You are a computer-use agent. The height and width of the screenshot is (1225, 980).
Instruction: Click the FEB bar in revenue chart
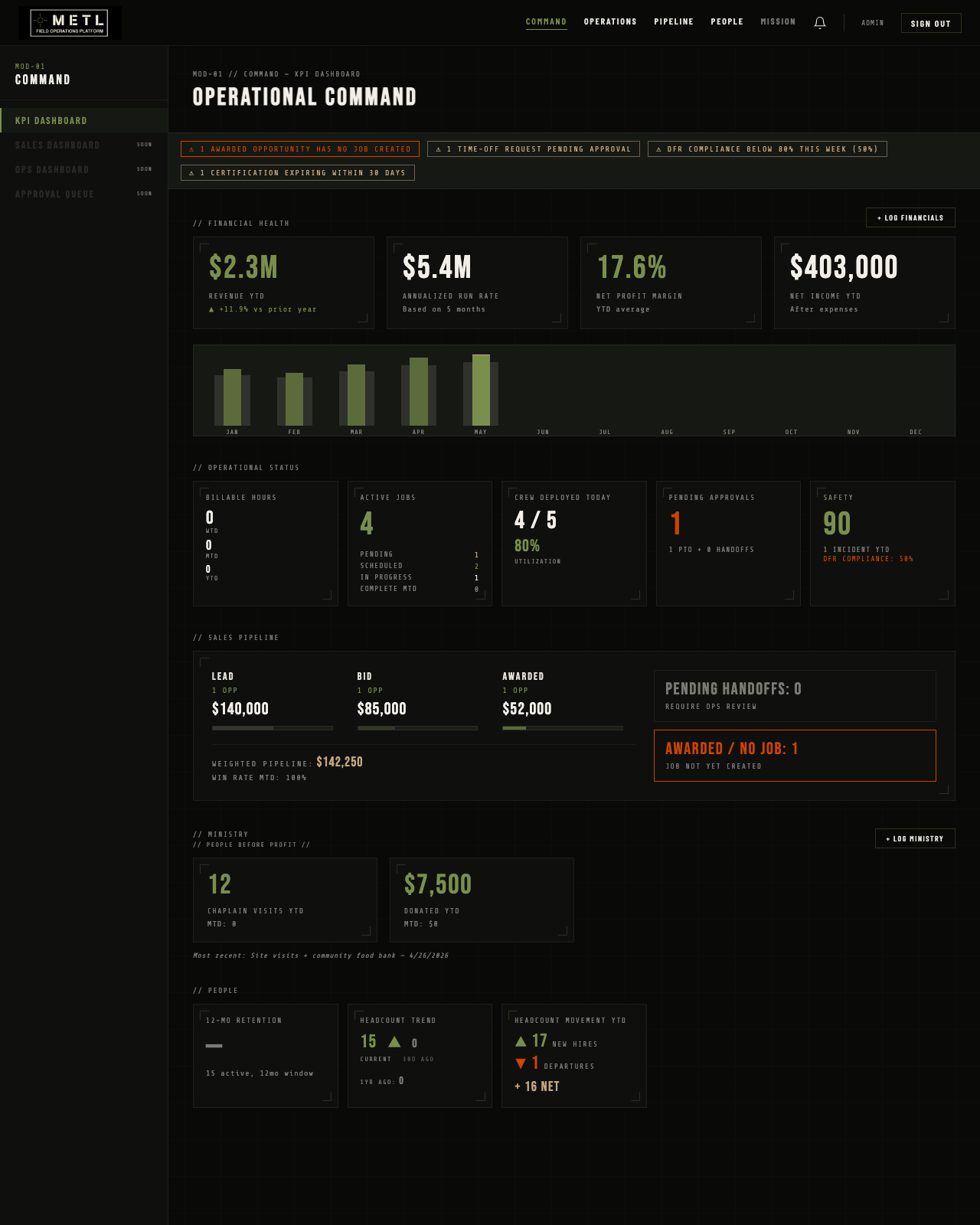click(x=294, y=399)
